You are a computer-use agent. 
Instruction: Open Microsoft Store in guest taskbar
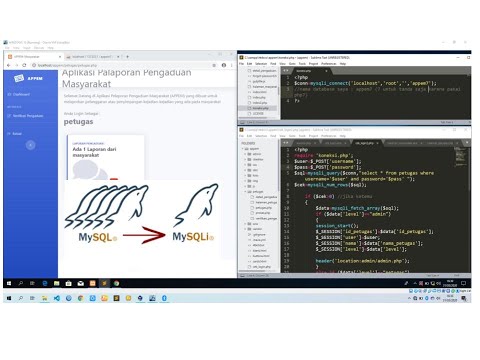[69, 283]
